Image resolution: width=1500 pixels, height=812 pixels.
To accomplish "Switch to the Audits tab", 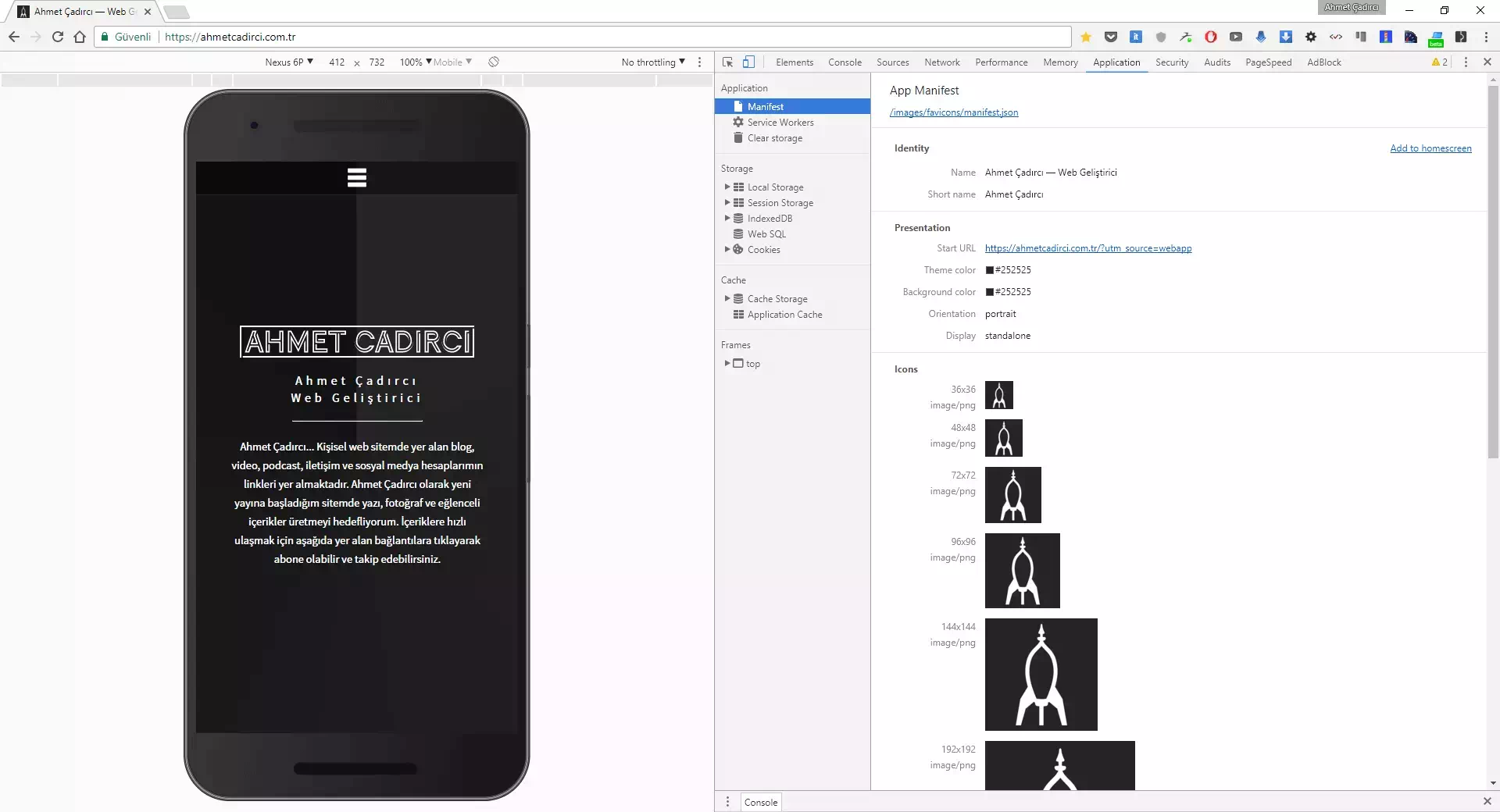I will 1217,62.
